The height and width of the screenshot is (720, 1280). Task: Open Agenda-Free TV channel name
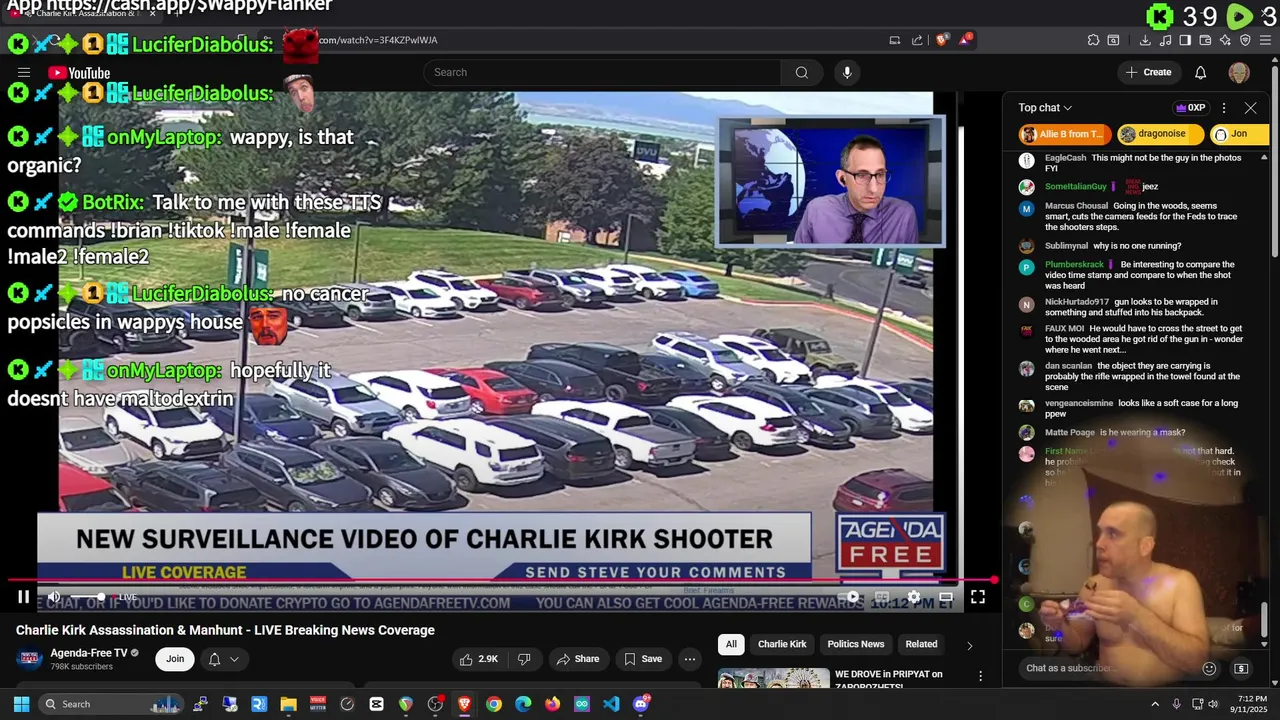coord(88,653)
